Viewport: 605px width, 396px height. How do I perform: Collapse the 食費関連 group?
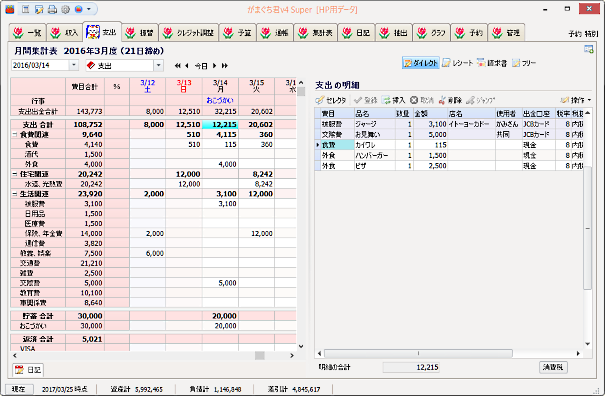pyautogui.click(x=15, y=135)
